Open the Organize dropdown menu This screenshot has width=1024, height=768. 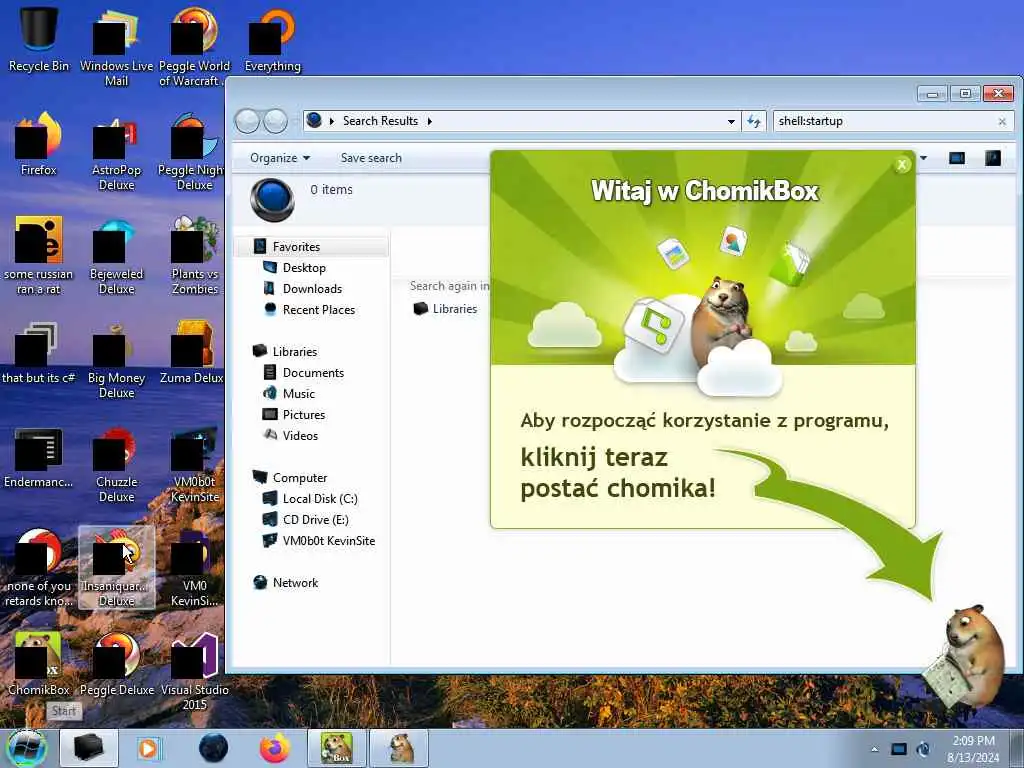click(280, 158)
